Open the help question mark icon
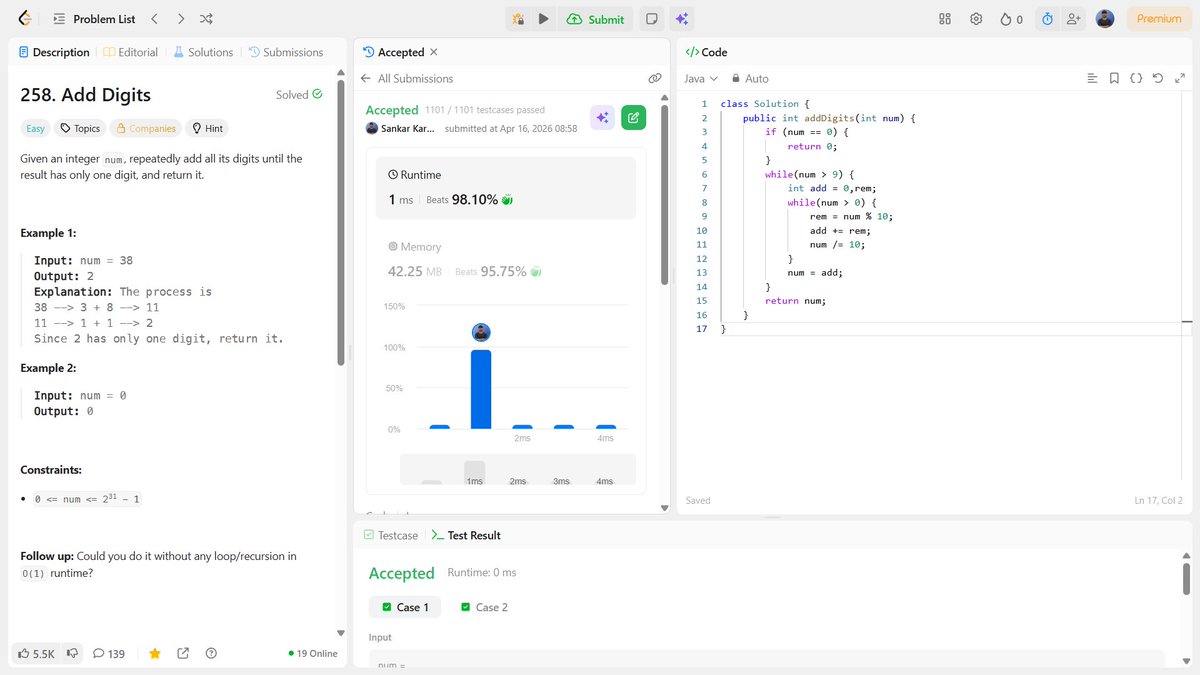The image size is (1200, 675). tap(211, 653)
